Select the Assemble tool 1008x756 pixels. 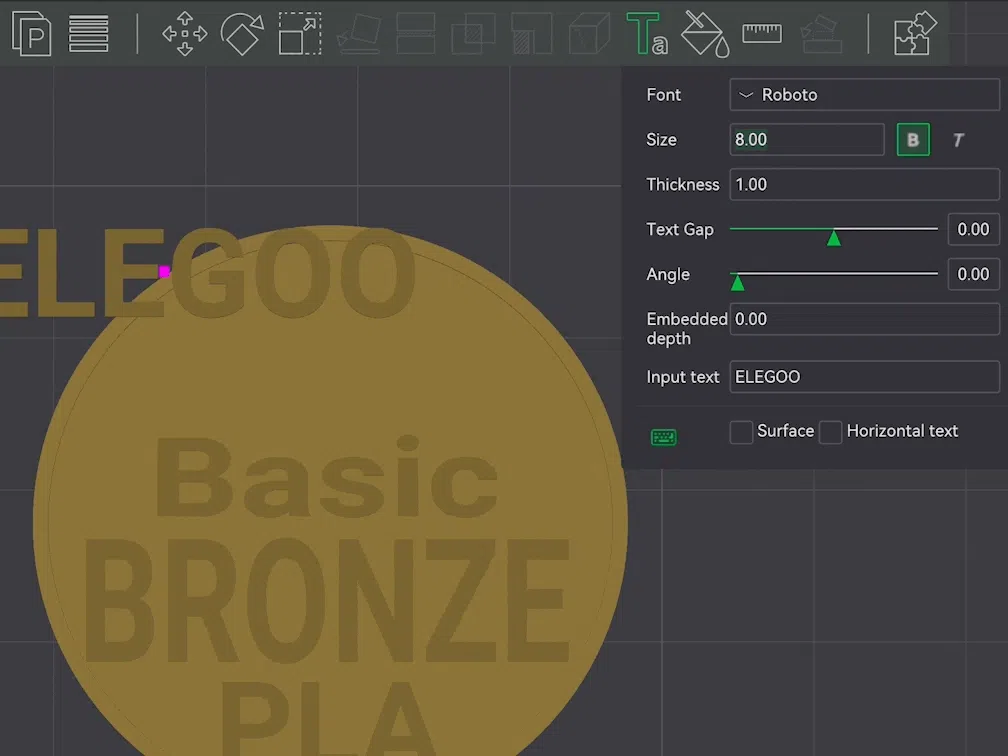(x=821, y=34)
